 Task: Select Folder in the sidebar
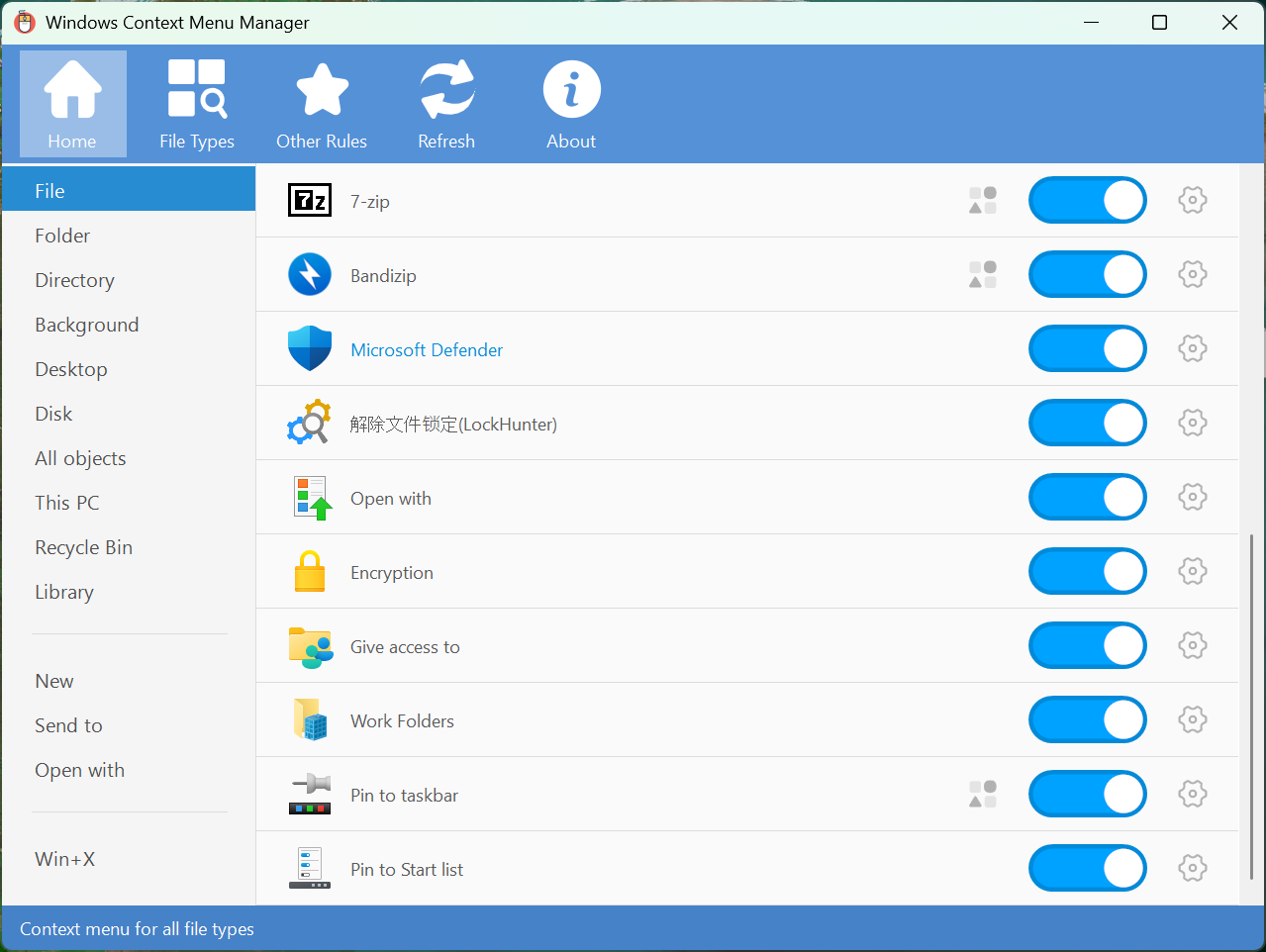click(x=129, y=236)
